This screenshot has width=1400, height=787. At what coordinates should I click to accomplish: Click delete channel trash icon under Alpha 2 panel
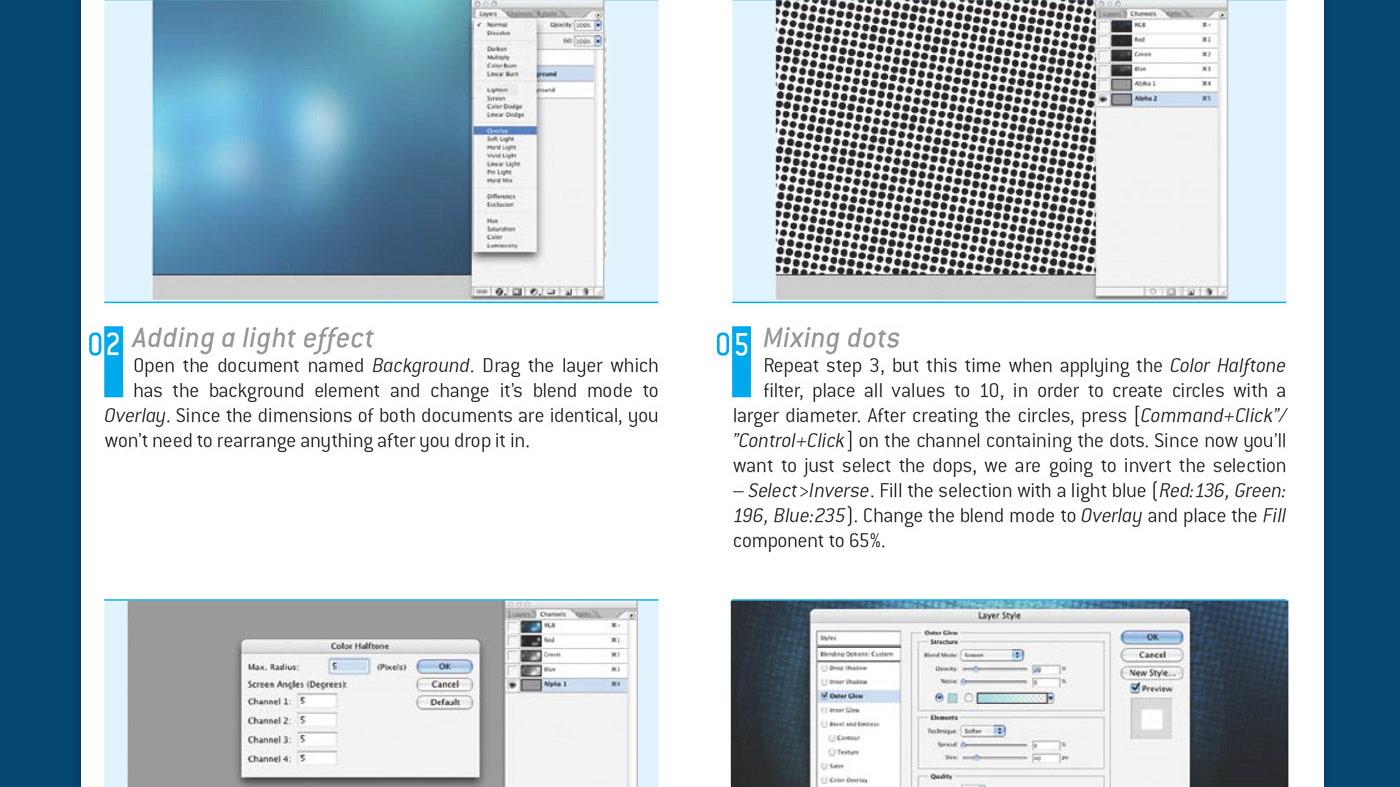click(x=1210, y=291)
